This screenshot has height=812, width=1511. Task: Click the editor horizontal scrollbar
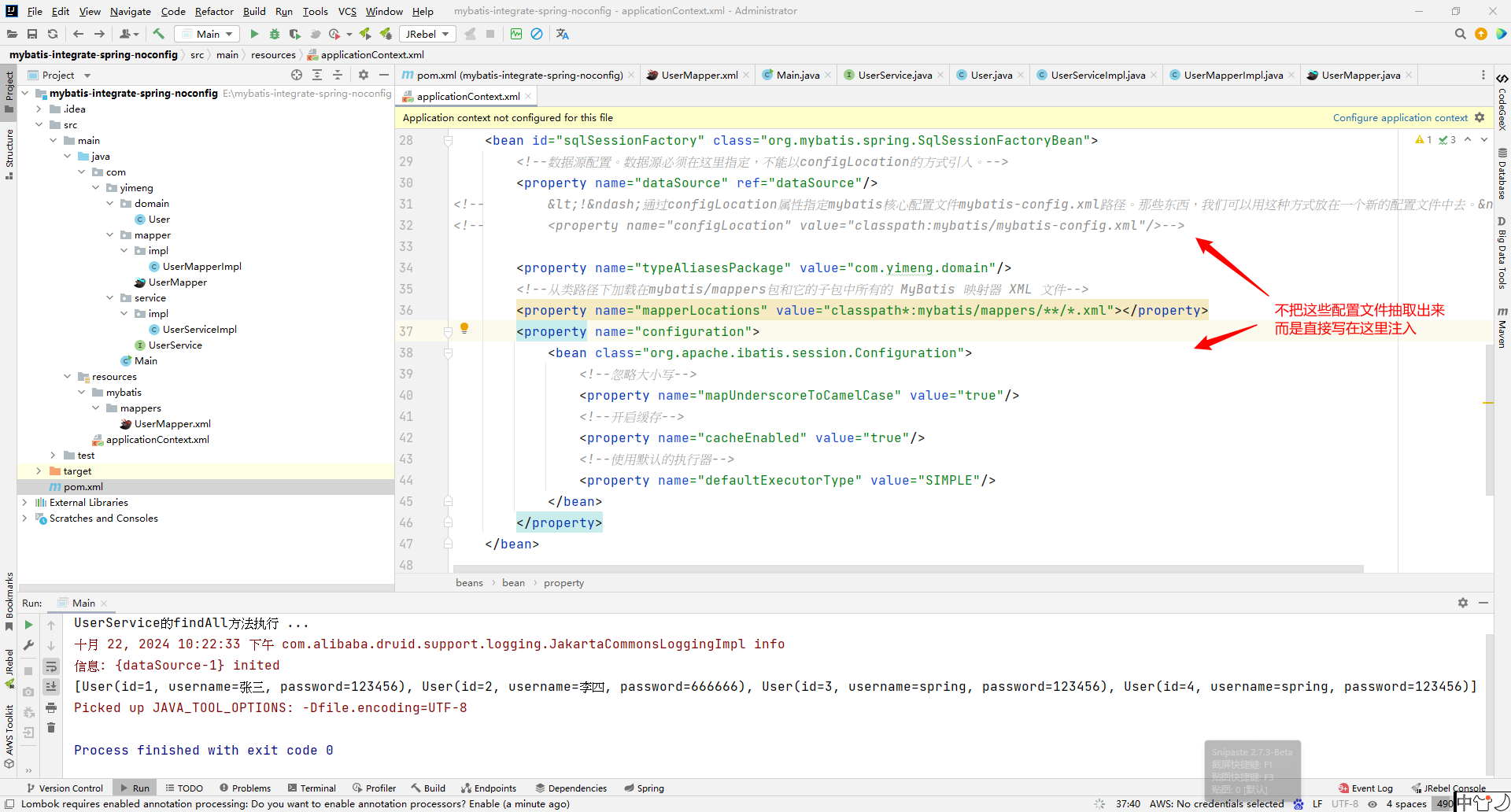(x=908, y=568)
